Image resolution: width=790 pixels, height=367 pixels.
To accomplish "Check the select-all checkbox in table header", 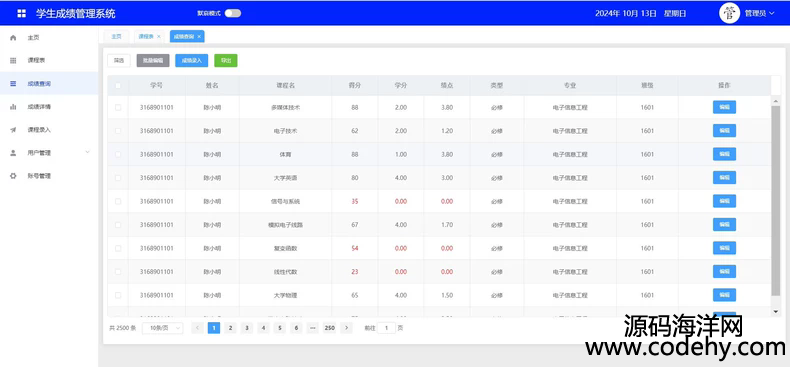I will pos(118,86).
